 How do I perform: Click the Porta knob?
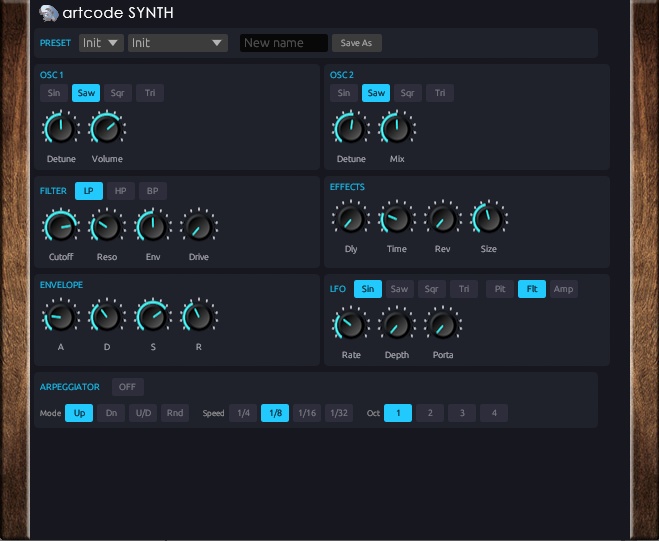point(443,325)
